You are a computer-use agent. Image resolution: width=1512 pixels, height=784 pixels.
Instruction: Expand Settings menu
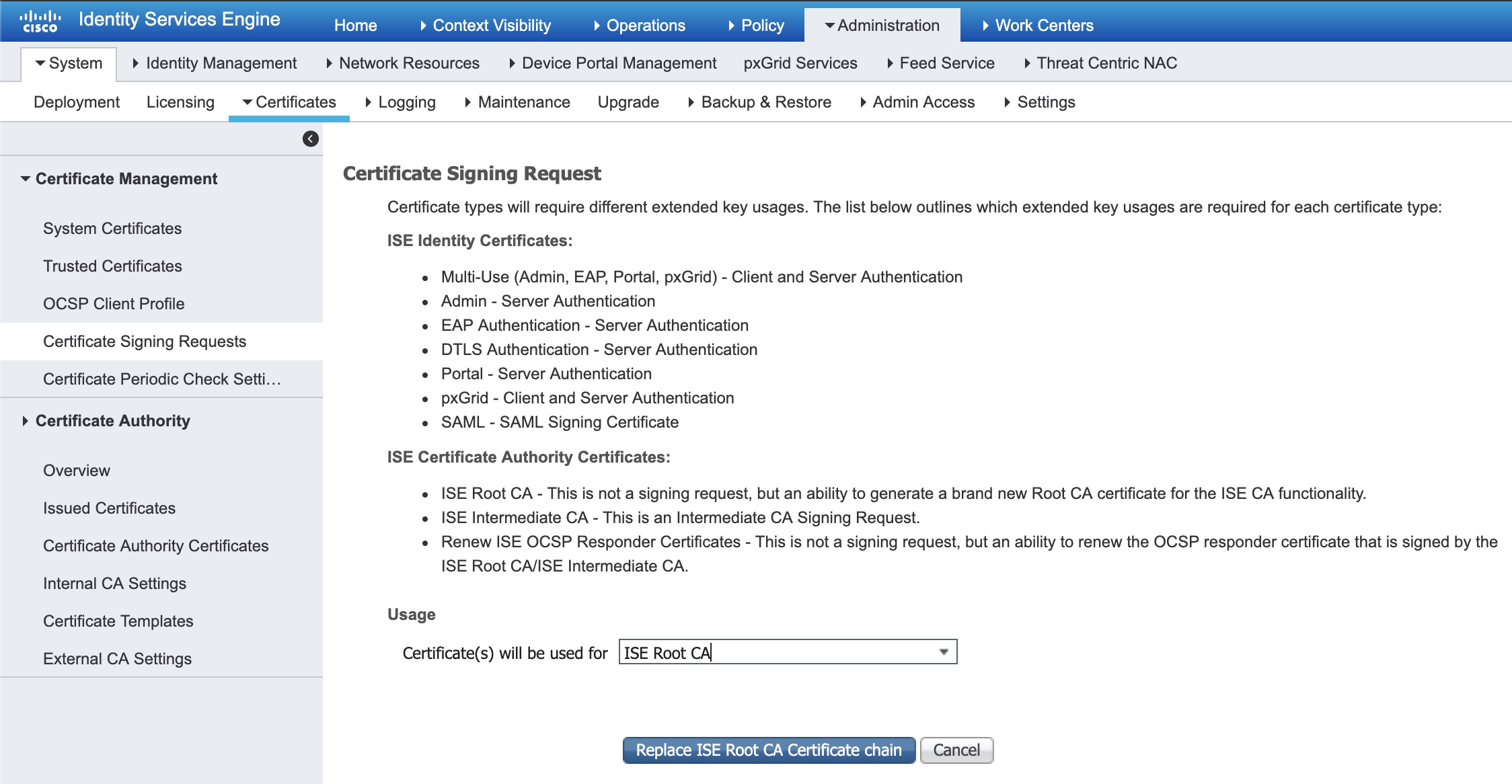point(1040,102)
